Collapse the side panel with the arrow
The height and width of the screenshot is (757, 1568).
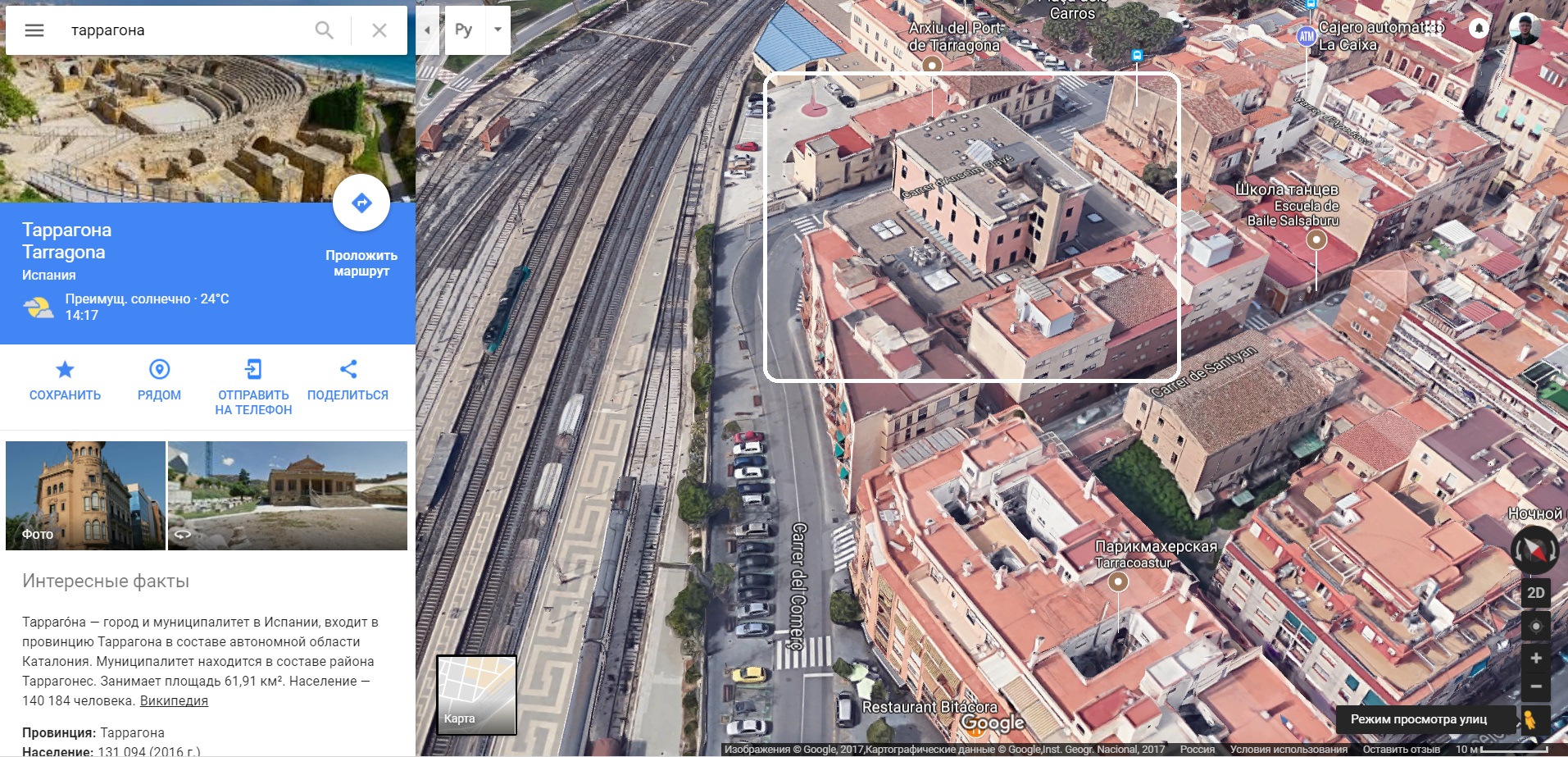tap(427, 30)
